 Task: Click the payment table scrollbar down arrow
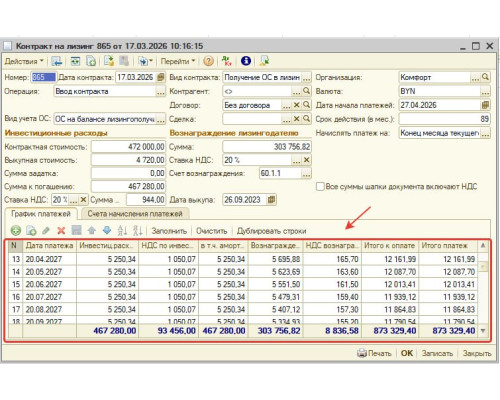point(483,331)
